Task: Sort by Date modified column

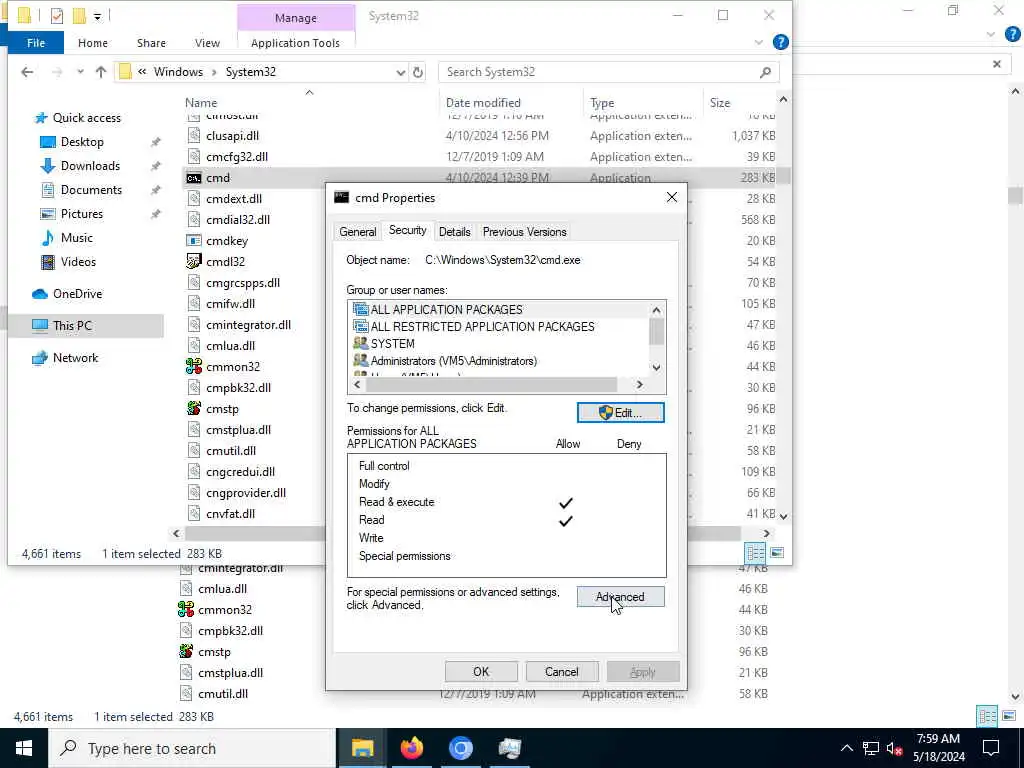Action: pyautogui.click(x=483, y=103)
